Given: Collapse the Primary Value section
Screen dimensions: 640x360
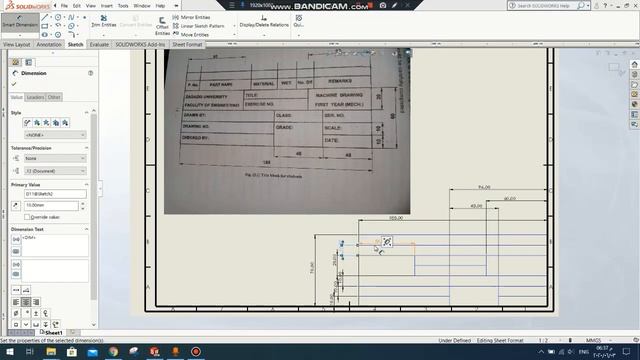Looking at the screenshot, I should pos(87,184).
